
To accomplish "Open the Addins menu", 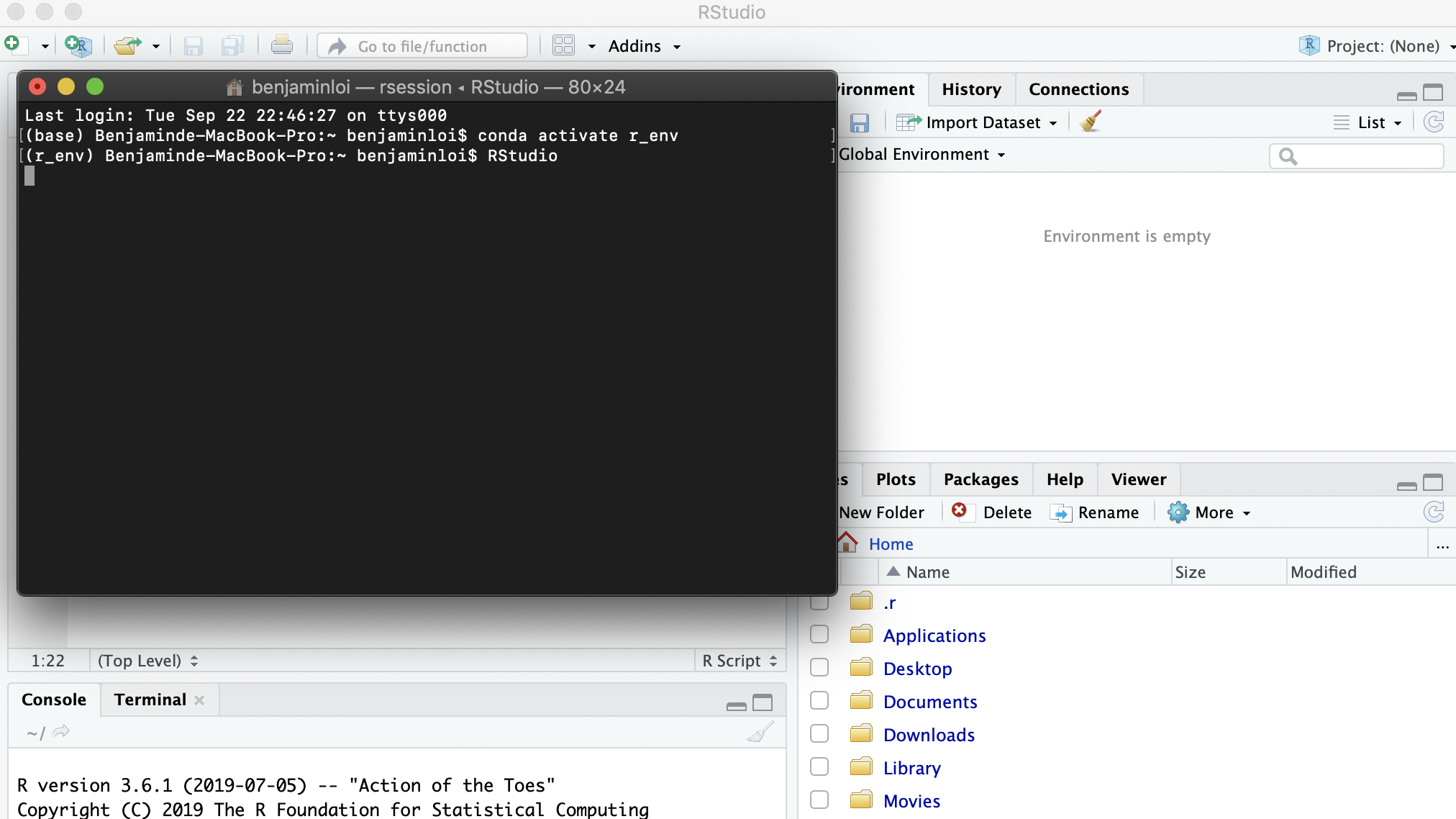I will pos(644,46).
